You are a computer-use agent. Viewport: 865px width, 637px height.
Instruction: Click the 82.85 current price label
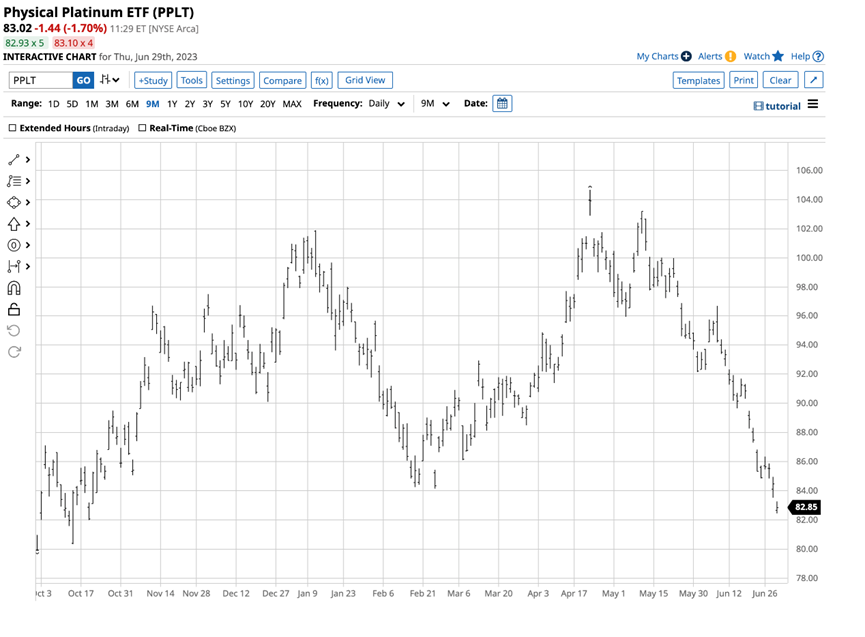point(806,507)
